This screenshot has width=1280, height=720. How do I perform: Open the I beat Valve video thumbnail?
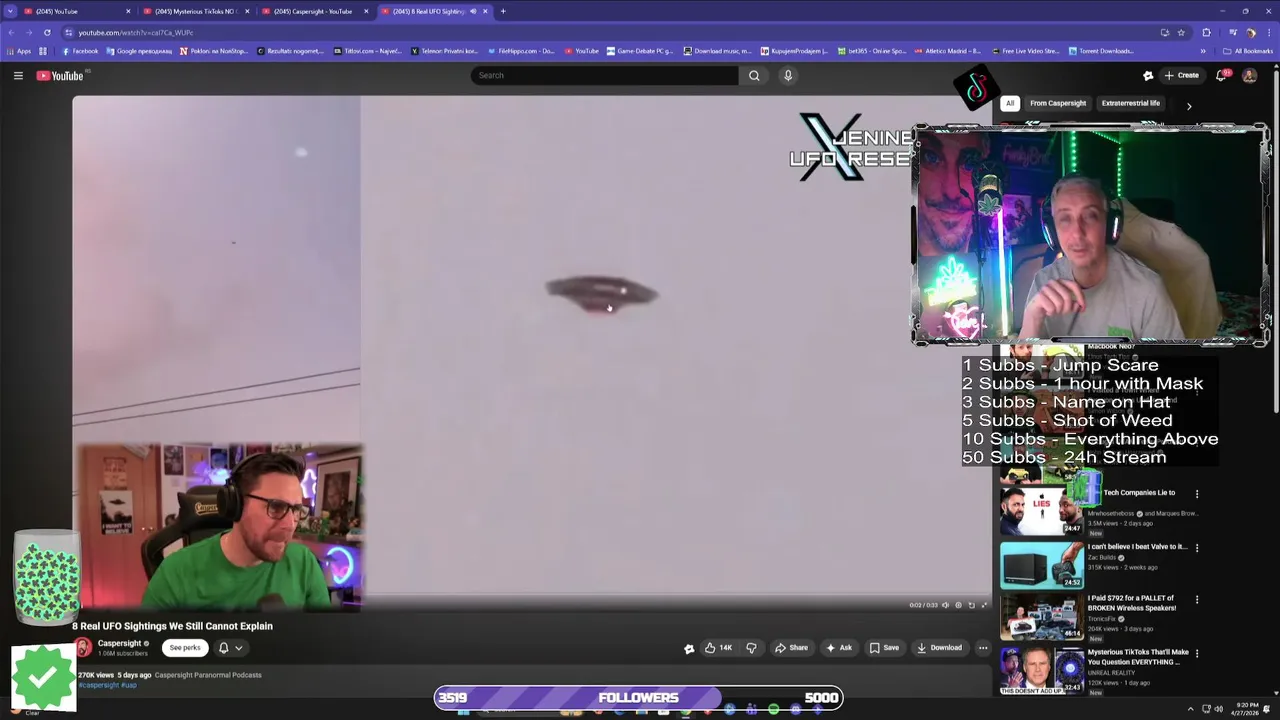pyautogui.click(x=1041, y=564)
